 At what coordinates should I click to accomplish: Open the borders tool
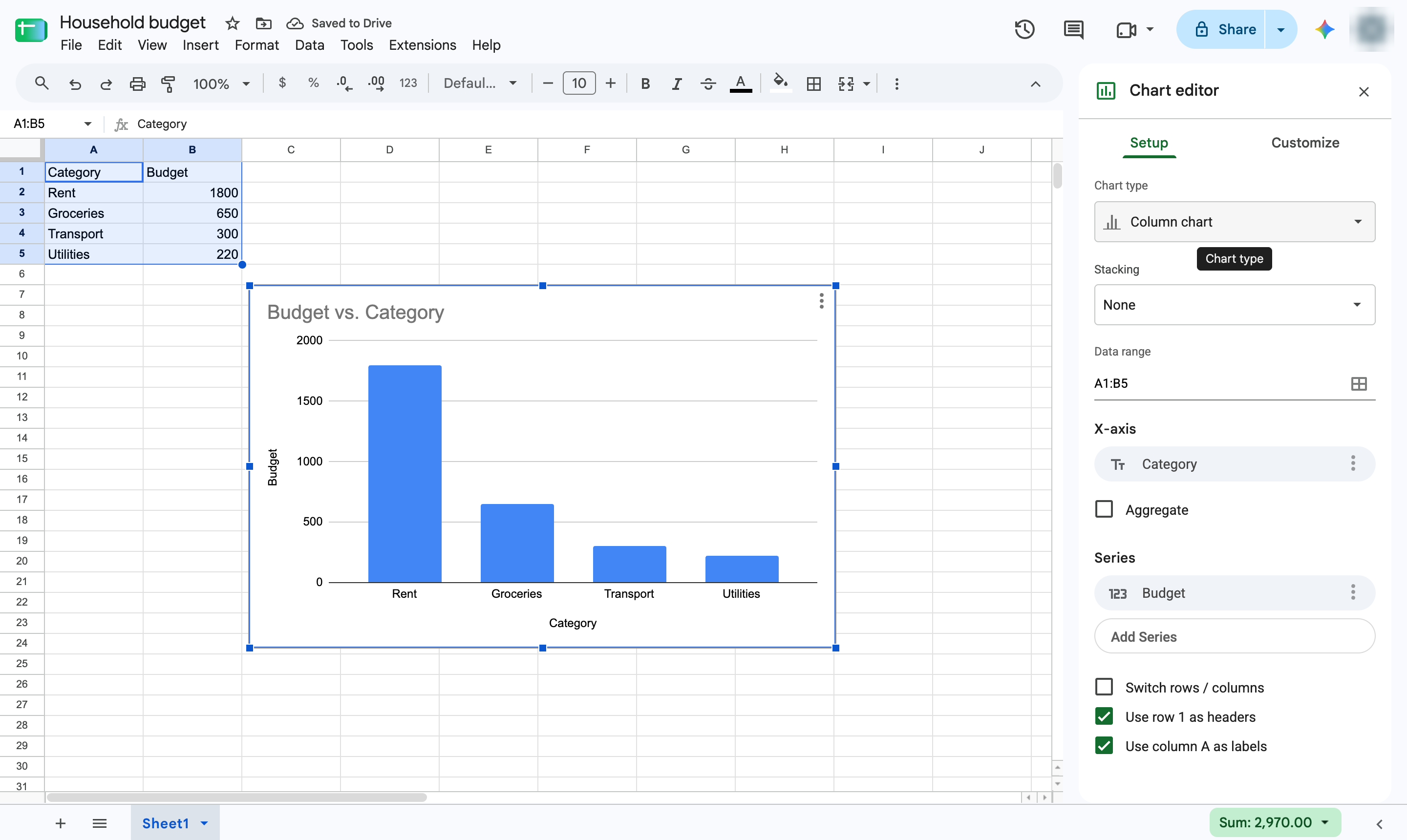point(813,84)
